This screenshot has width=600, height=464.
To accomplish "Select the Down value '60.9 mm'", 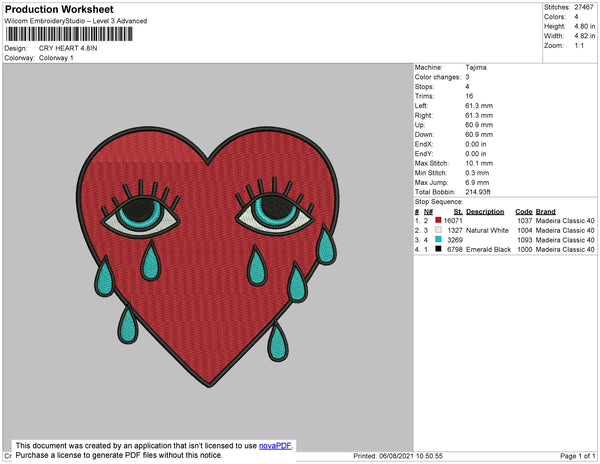I will (x=479, y=135).
